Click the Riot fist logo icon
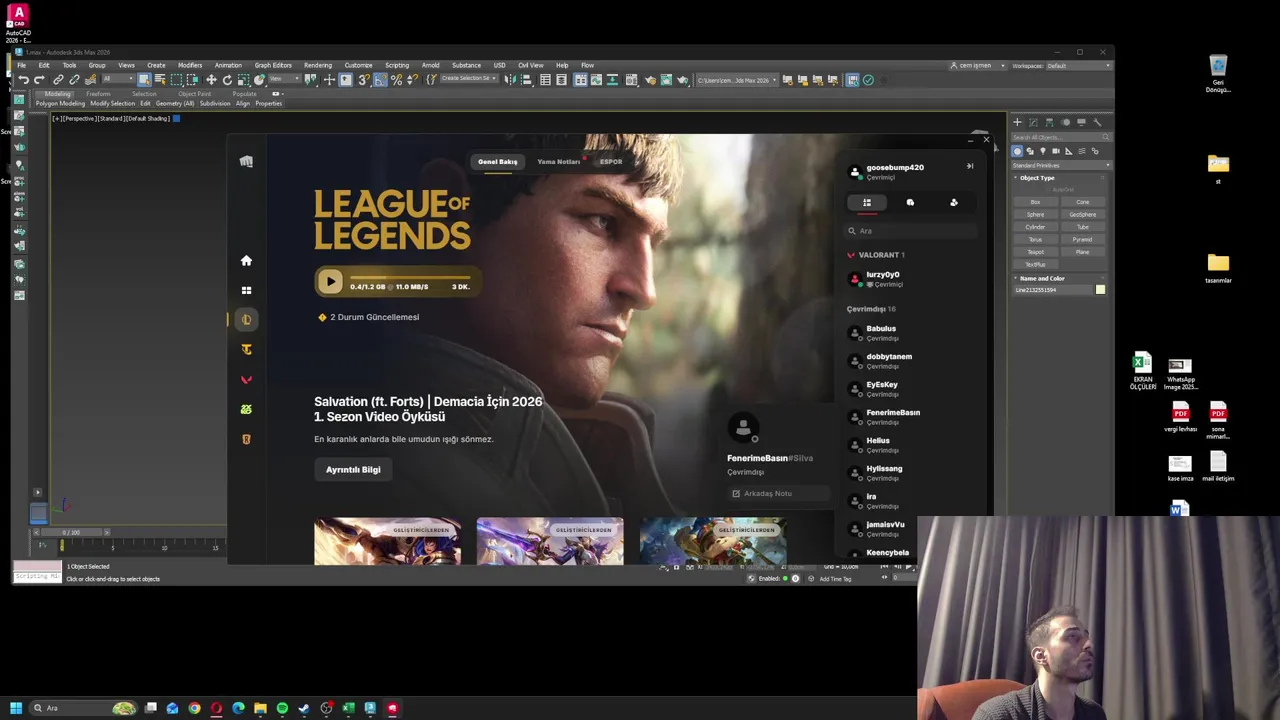The height and width of the screenshot is (720, 1280). (x=246, y=161)
